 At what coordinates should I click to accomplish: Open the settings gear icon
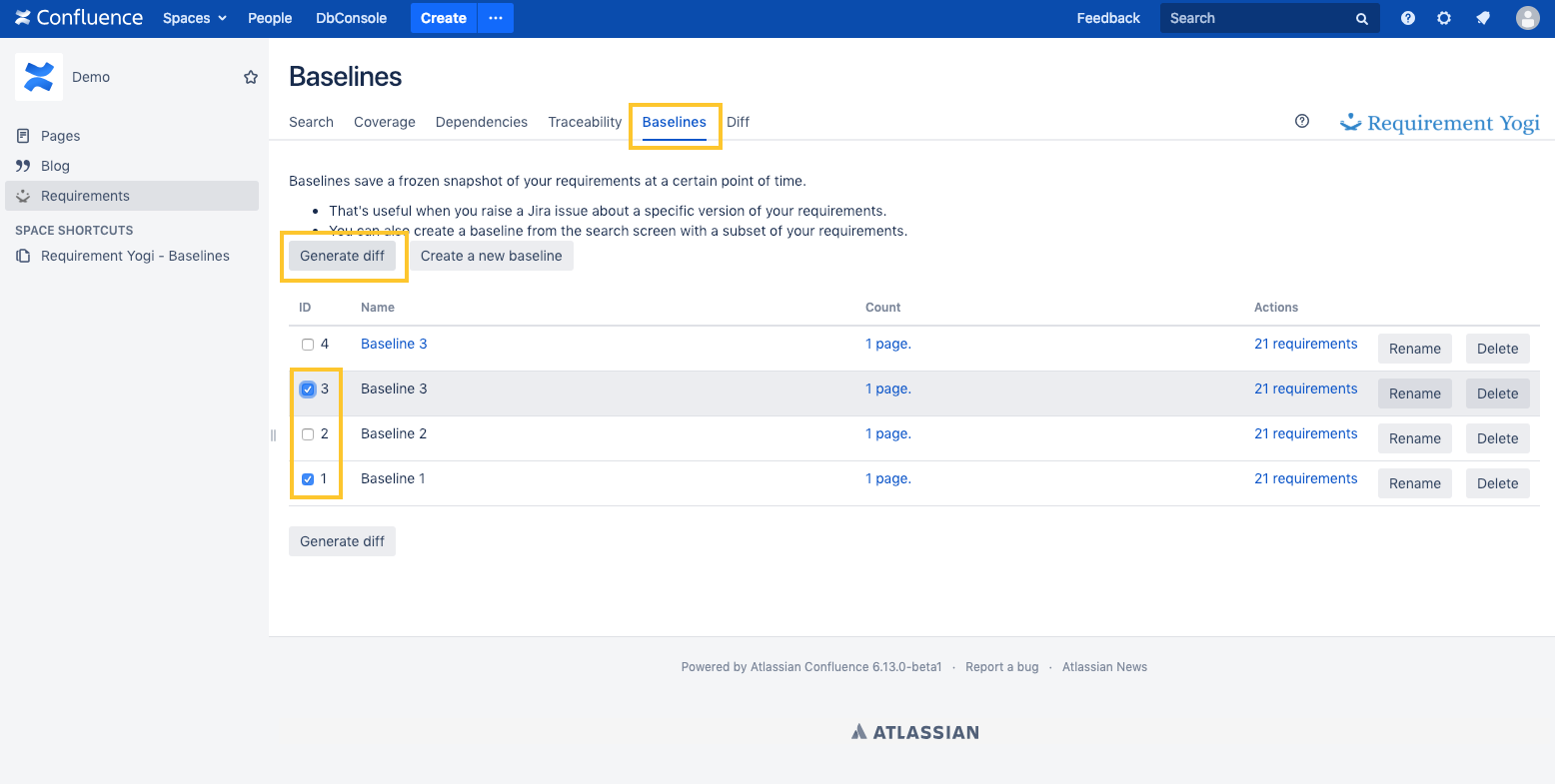[x=1444, y=18]
